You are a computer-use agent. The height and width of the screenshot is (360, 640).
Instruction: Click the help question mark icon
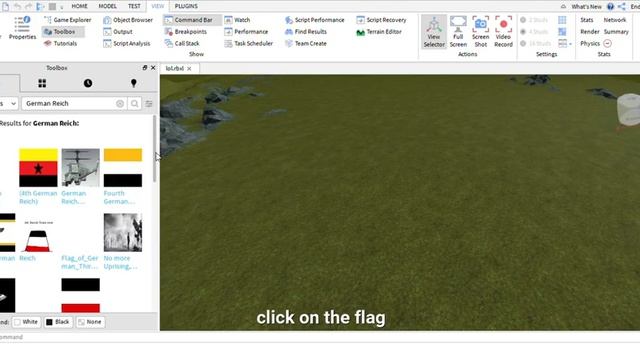(610, 7)
